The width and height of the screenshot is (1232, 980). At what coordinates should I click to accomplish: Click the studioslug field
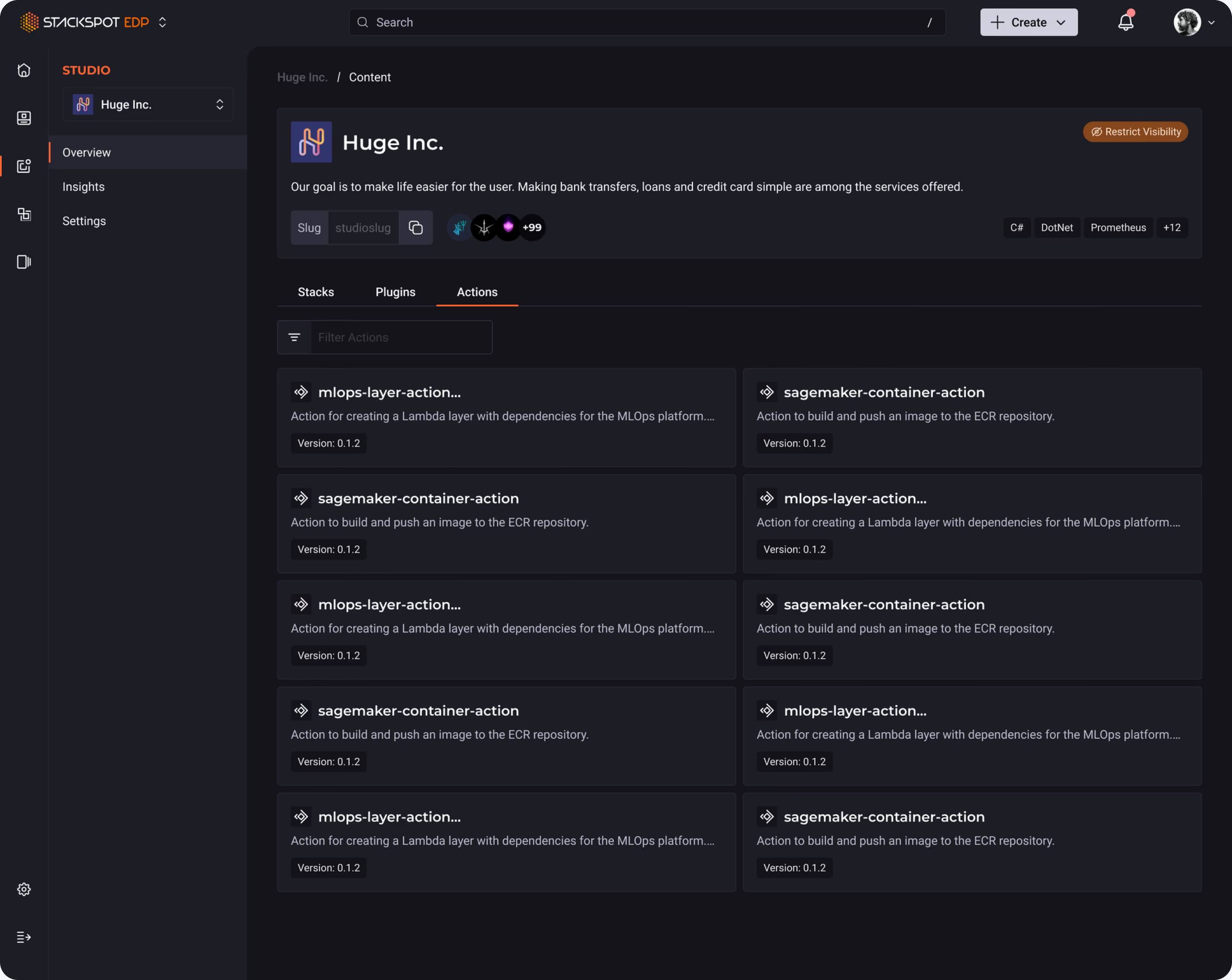point(363,228)
